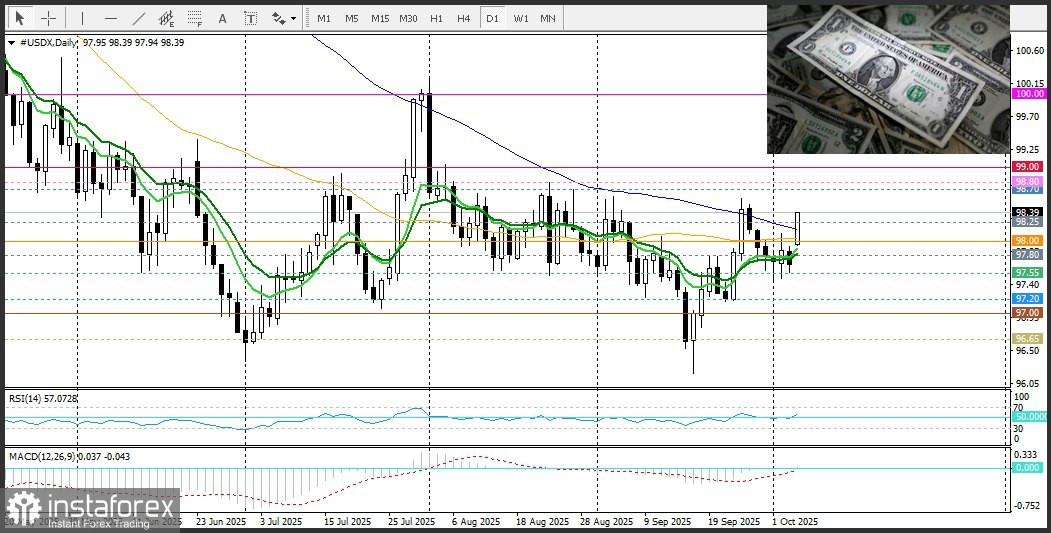Choose the vertical line drawing tool
Screen dimensions: 1051x533
coord(82,18)
